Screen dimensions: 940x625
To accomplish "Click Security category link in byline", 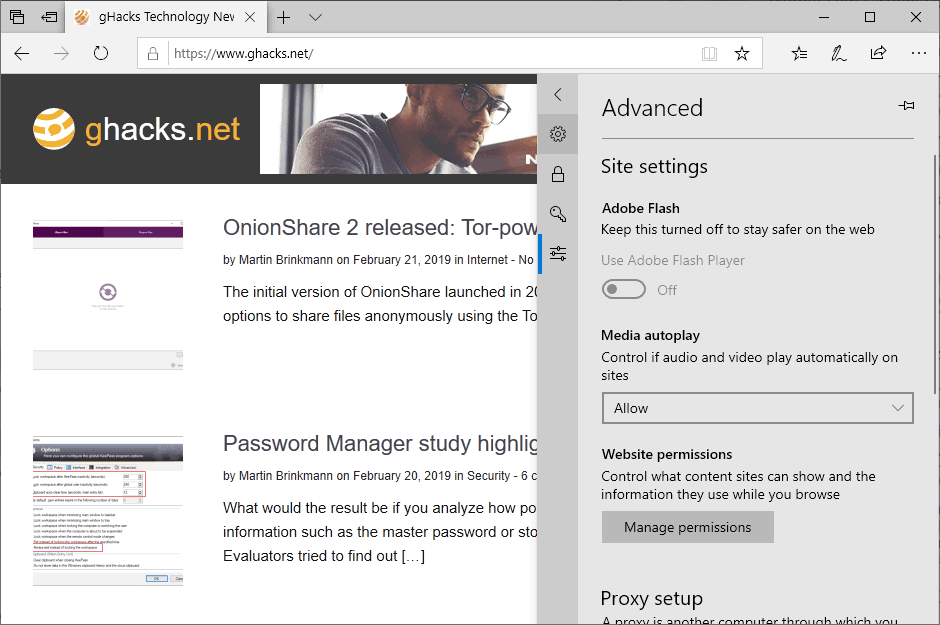I will point(488,475).
